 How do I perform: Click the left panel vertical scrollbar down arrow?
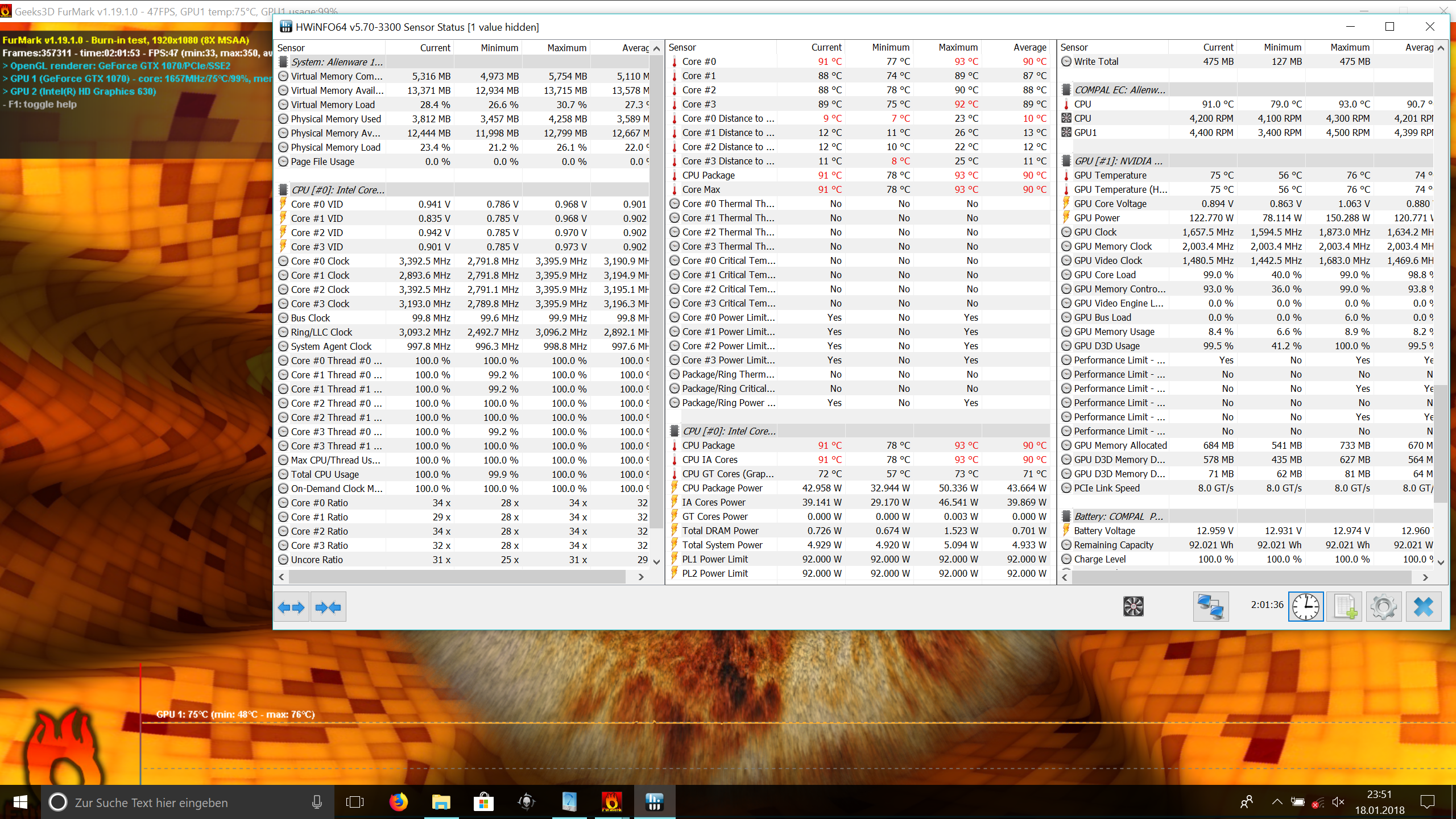tap(657, 562)
